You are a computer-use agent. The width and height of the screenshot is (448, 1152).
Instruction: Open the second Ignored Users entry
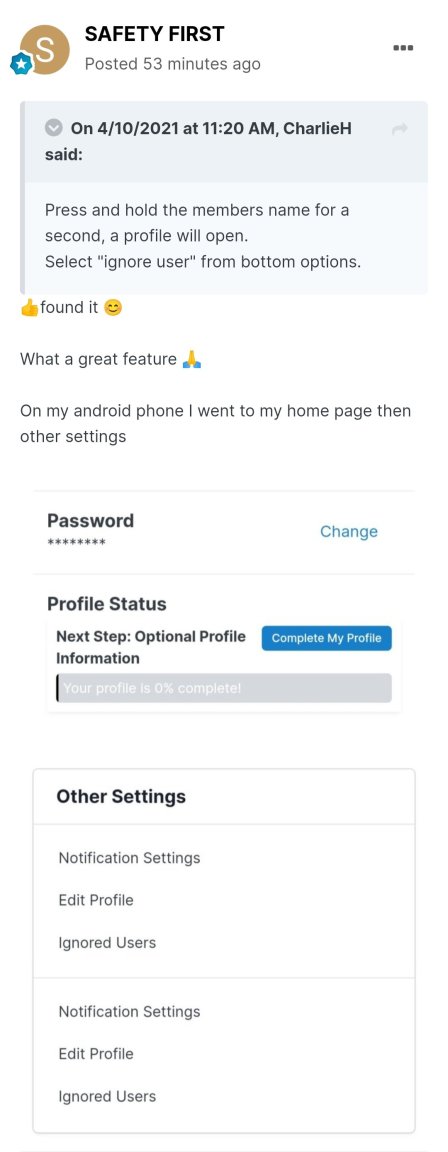[x=107, y=1096]
